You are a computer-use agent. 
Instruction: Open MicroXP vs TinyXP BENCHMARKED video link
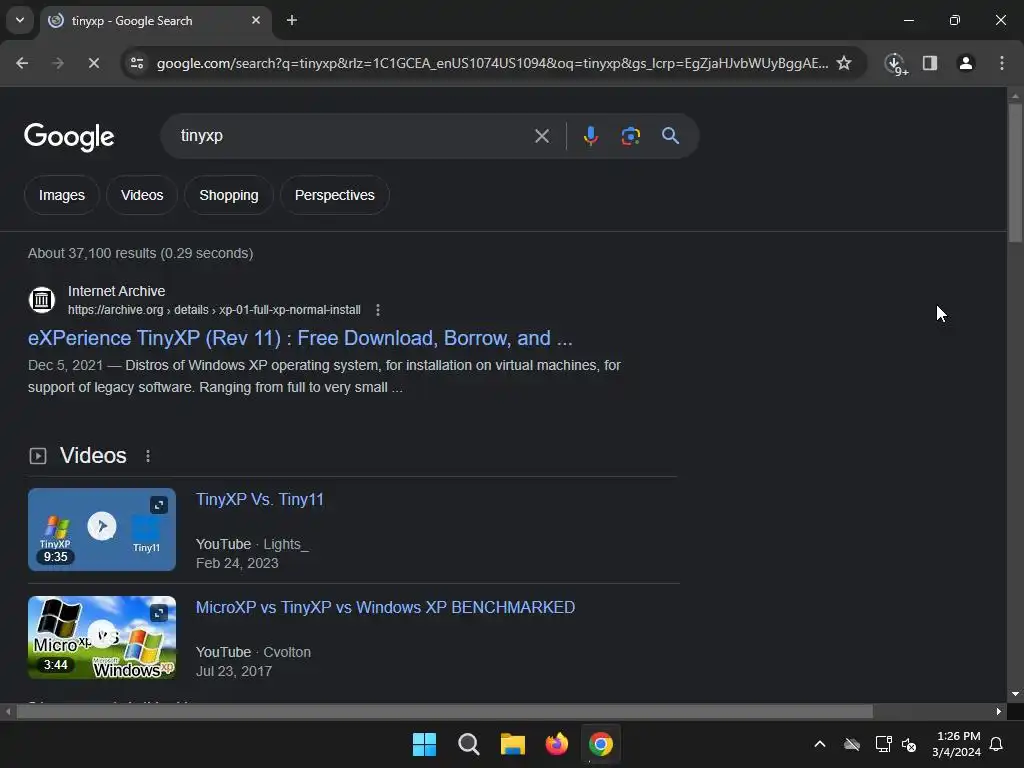pos(385,607)
